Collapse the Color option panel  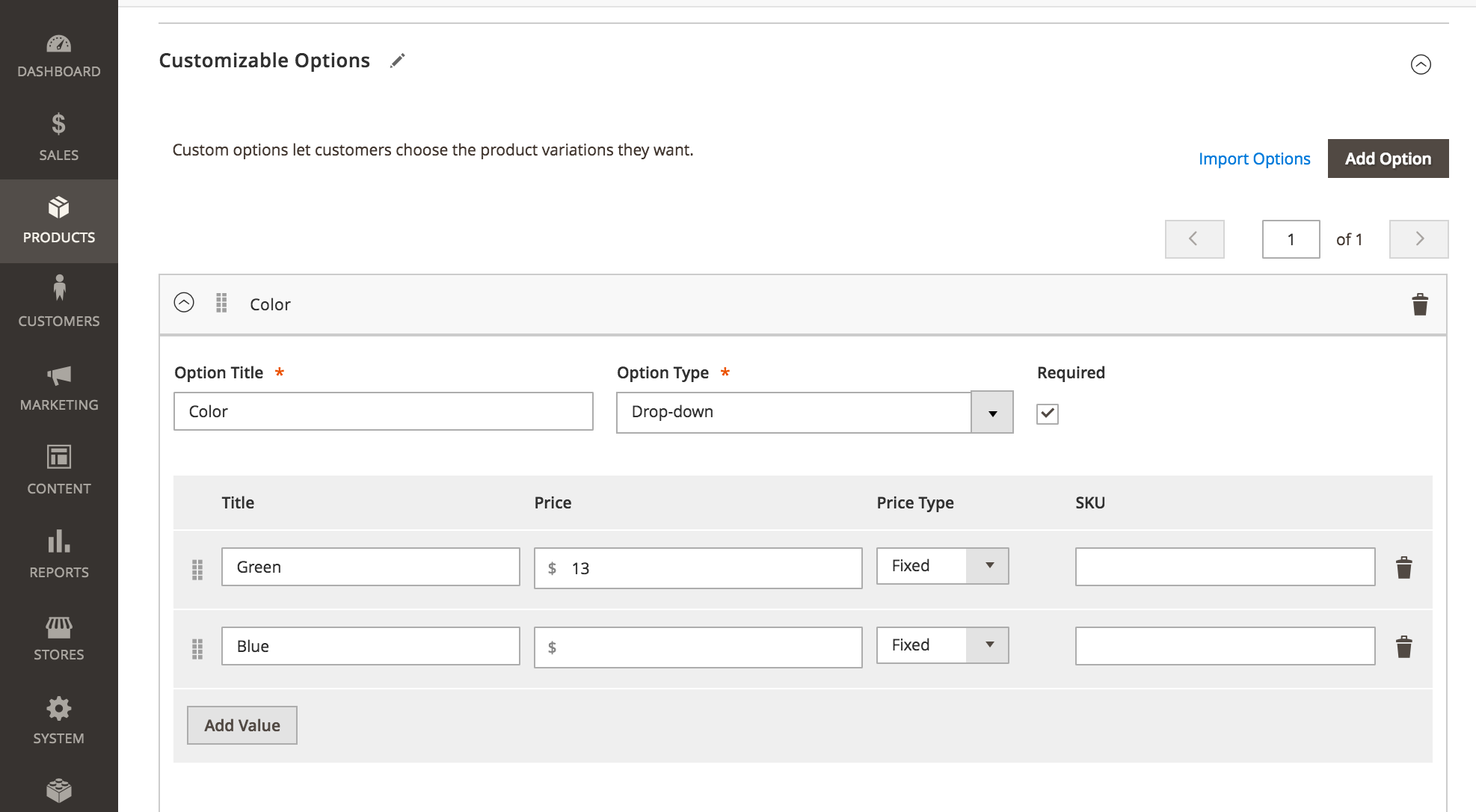point(184,302)
